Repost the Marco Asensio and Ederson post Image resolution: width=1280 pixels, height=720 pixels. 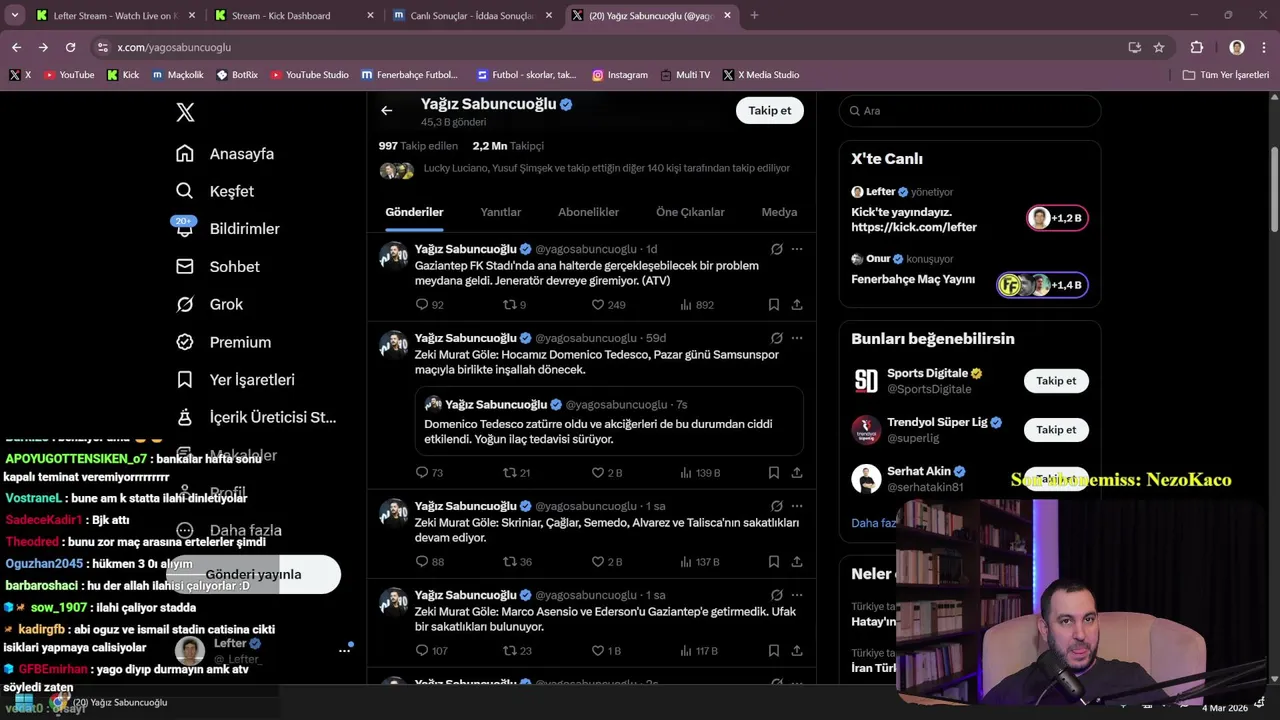[x=517, y=651]
